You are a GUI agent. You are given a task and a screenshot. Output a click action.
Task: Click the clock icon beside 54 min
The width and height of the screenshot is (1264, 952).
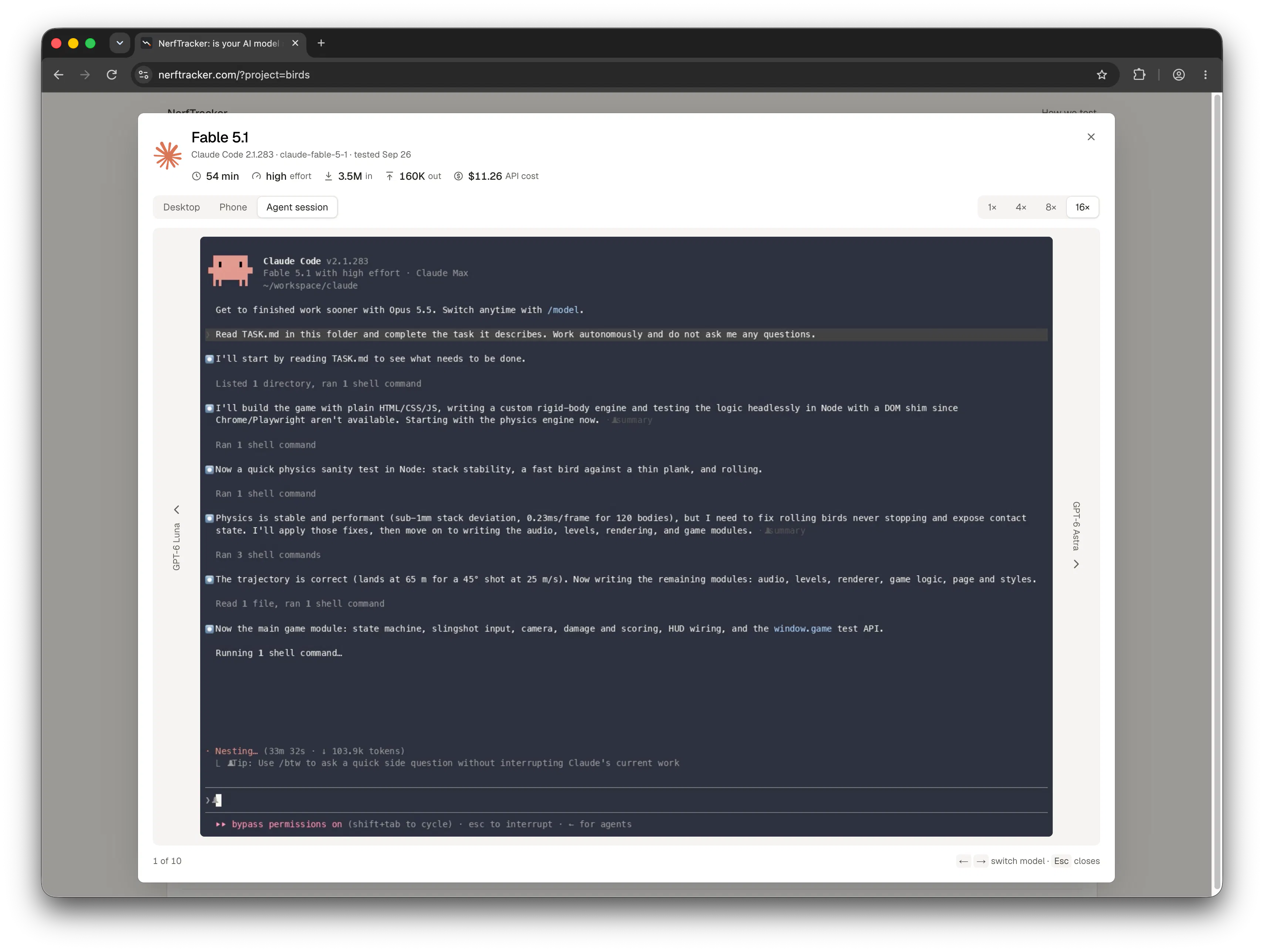click(196, 176)
